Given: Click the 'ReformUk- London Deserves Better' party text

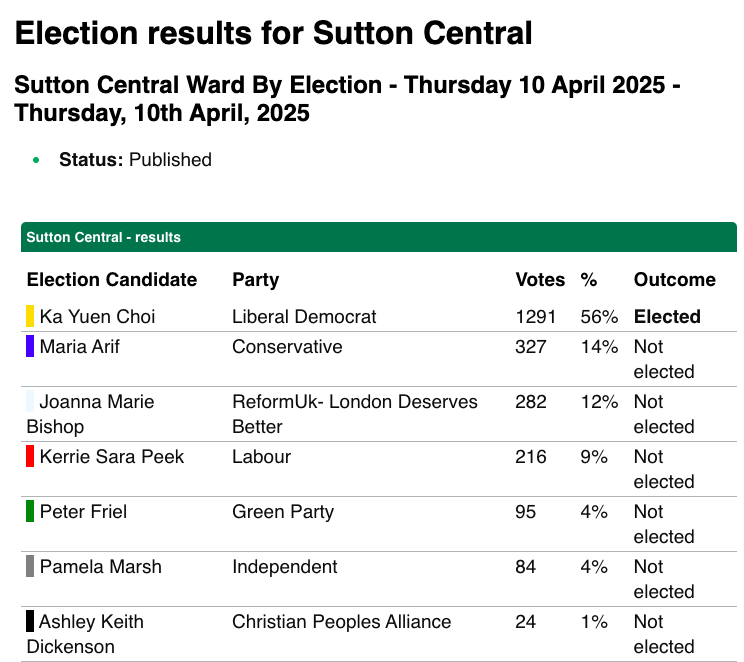Looking at the screenshot, I should [x=355, y=414].
